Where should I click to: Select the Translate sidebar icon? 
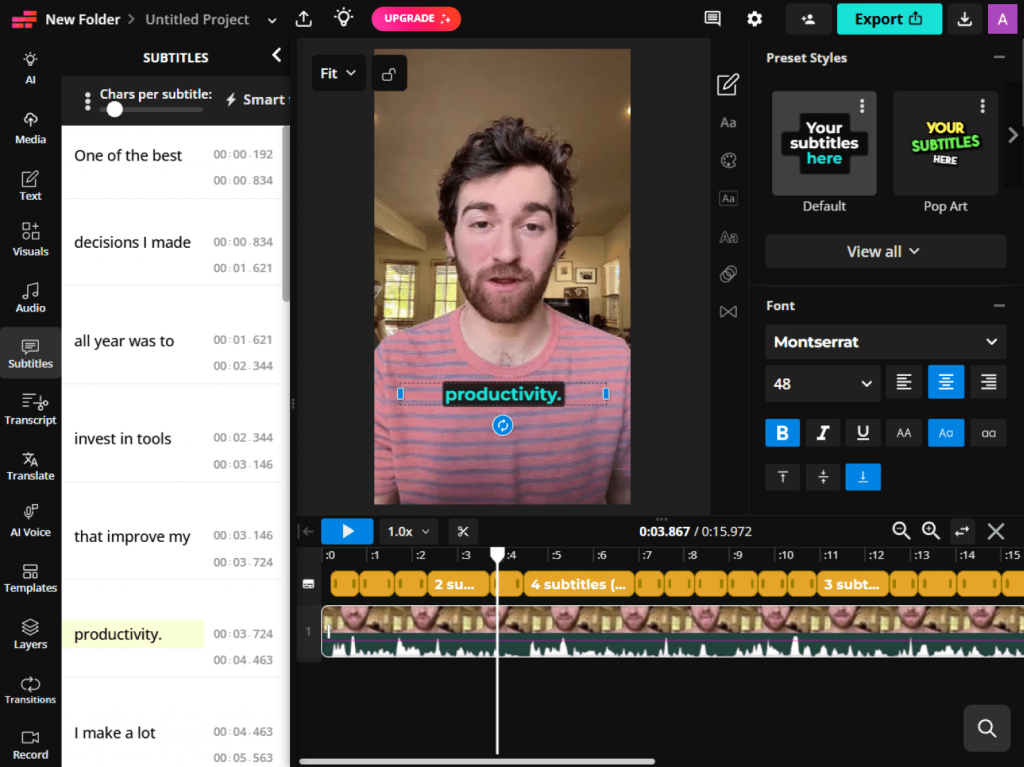tap(30, 466)
